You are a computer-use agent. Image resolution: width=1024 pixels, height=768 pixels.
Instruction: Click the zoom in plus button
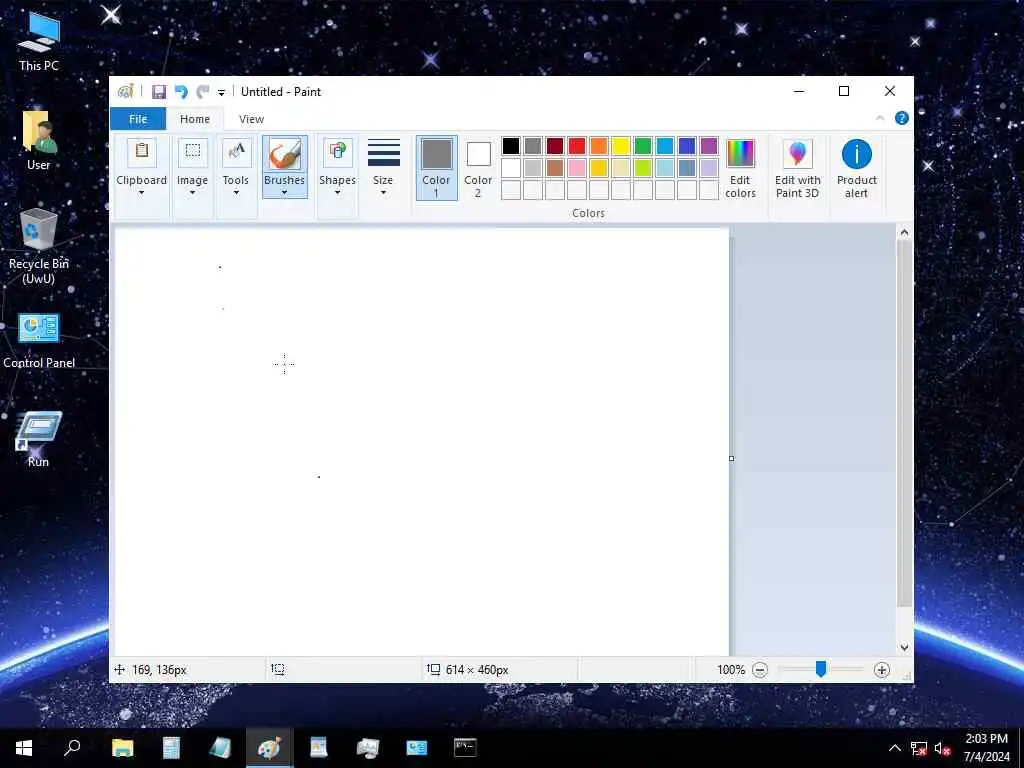point(882,670)
